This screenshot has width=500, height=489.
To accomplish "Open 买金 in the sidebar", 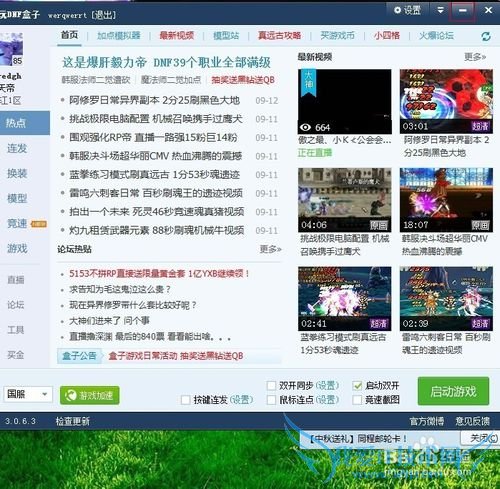I will click(x=16, y=355).
